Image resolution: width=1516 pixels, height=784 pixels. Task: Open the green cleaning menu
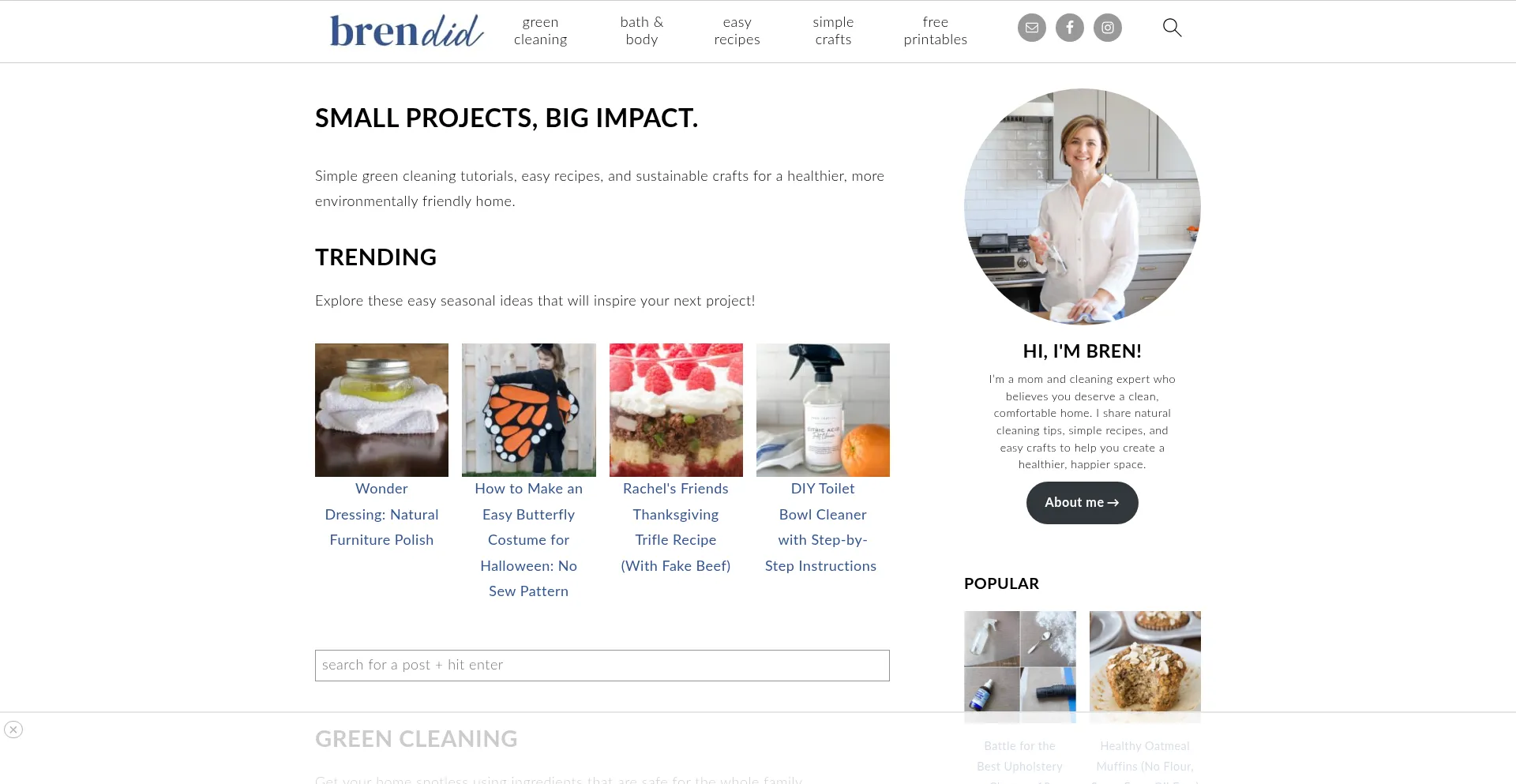540,31
